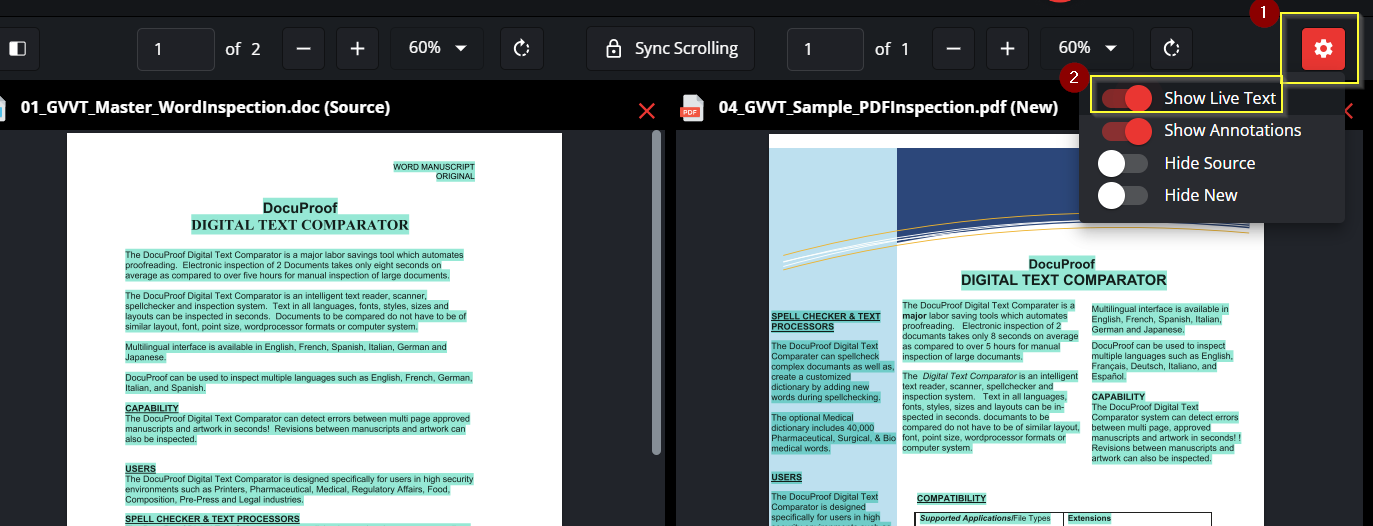Open the new document 60% zoom dropdown
Viewport: 1373px width, 526px height.
[1087, 49]
